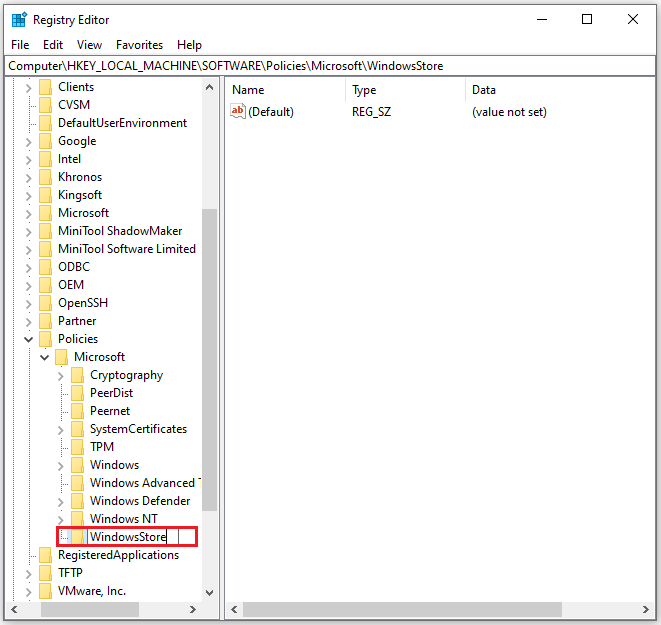Viewport: 661px width, 625px height.
Task: Click the registry path address bar
Action: point(330,66)
